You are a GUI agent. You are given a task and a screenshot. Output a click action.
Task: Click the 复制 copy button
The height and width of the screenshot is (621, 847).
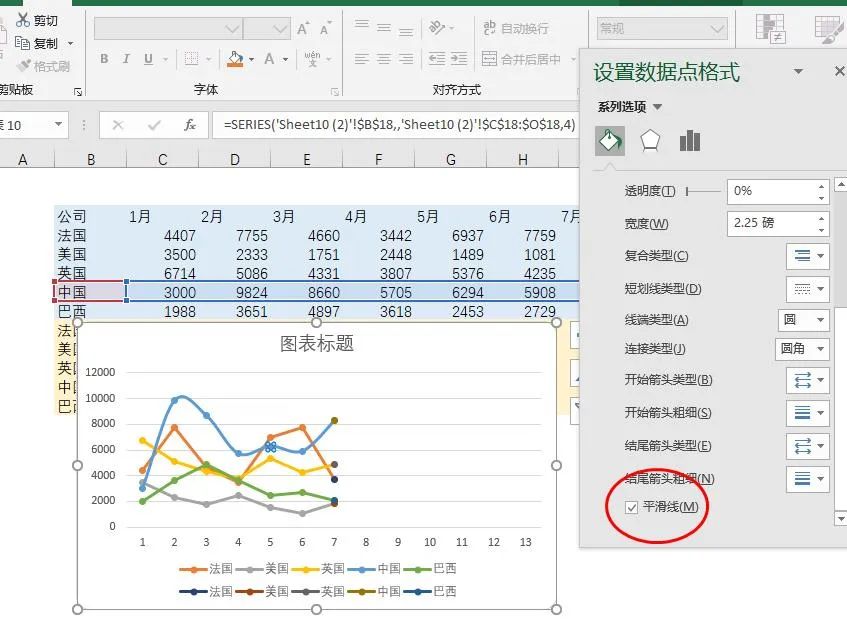tap(38, 44)
